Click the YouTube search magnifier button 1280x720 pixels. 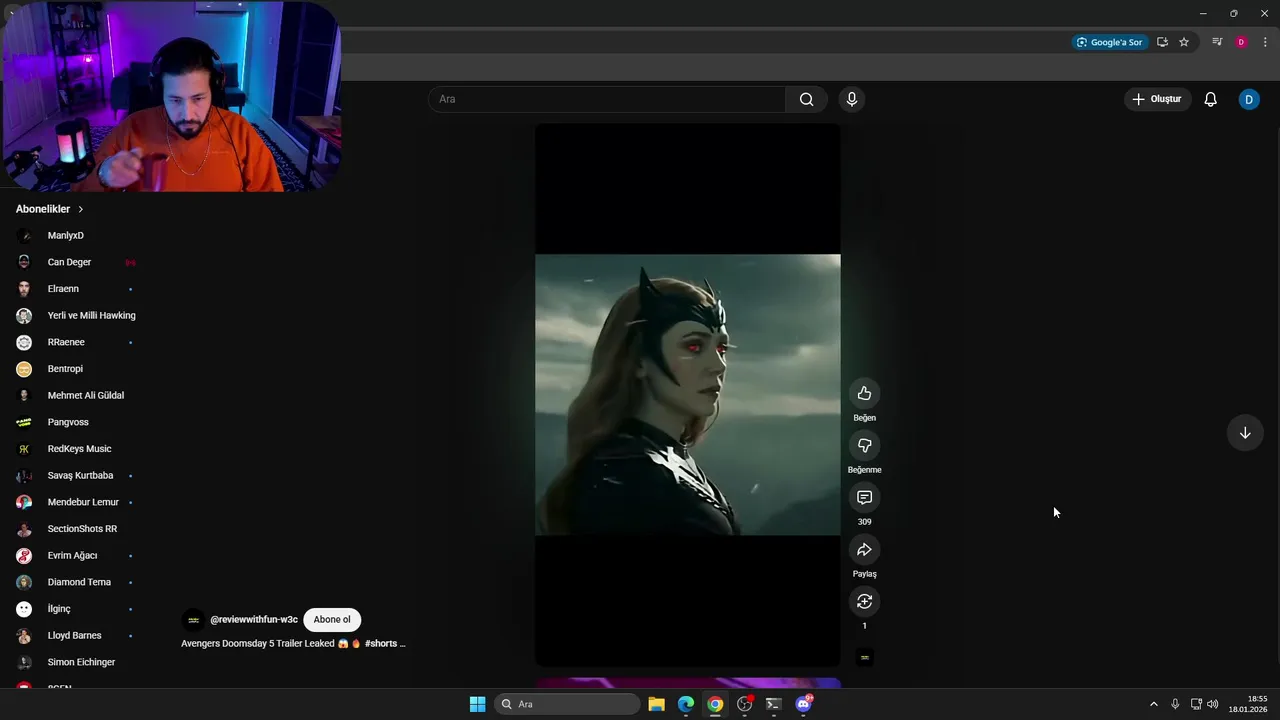[x=806, y=99]
